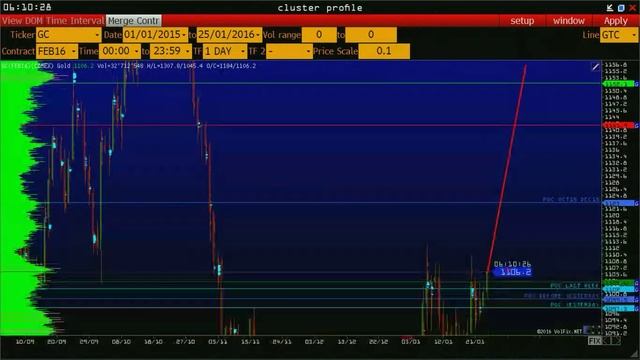
Task: Click the POC before yesterday blue marker
Action: pyautogui.click(x=620, y=299)
